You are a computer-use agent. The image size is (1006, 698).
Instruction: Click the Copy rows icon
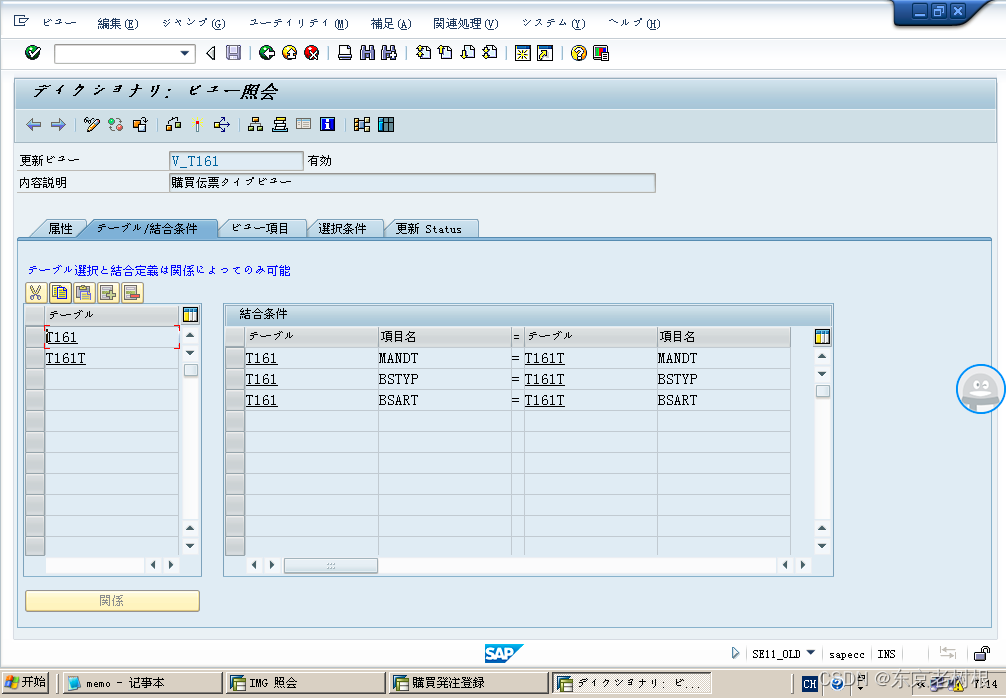[59, 292]
